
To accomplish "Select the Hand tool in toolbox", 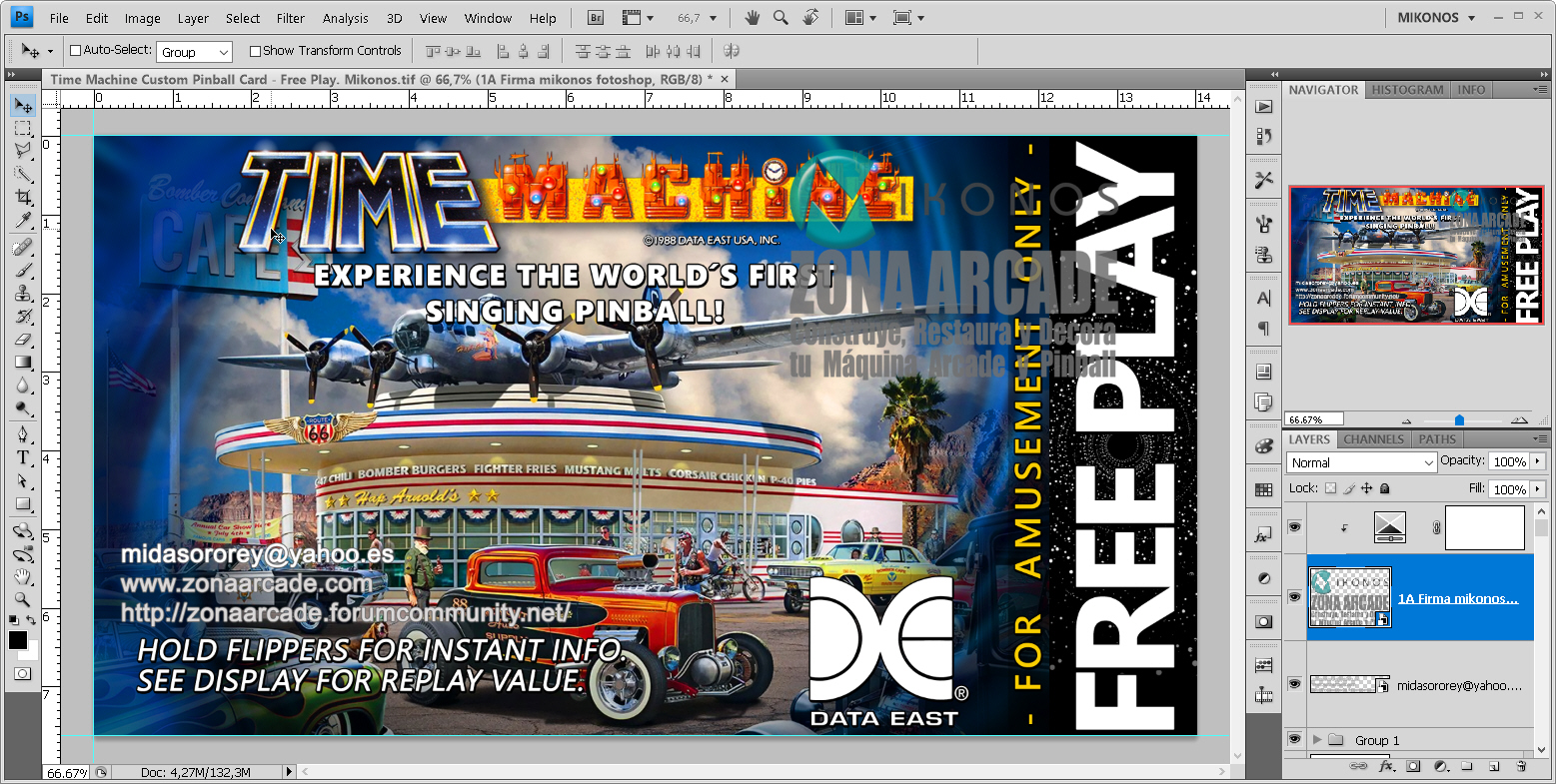I will tap(22, 576).
